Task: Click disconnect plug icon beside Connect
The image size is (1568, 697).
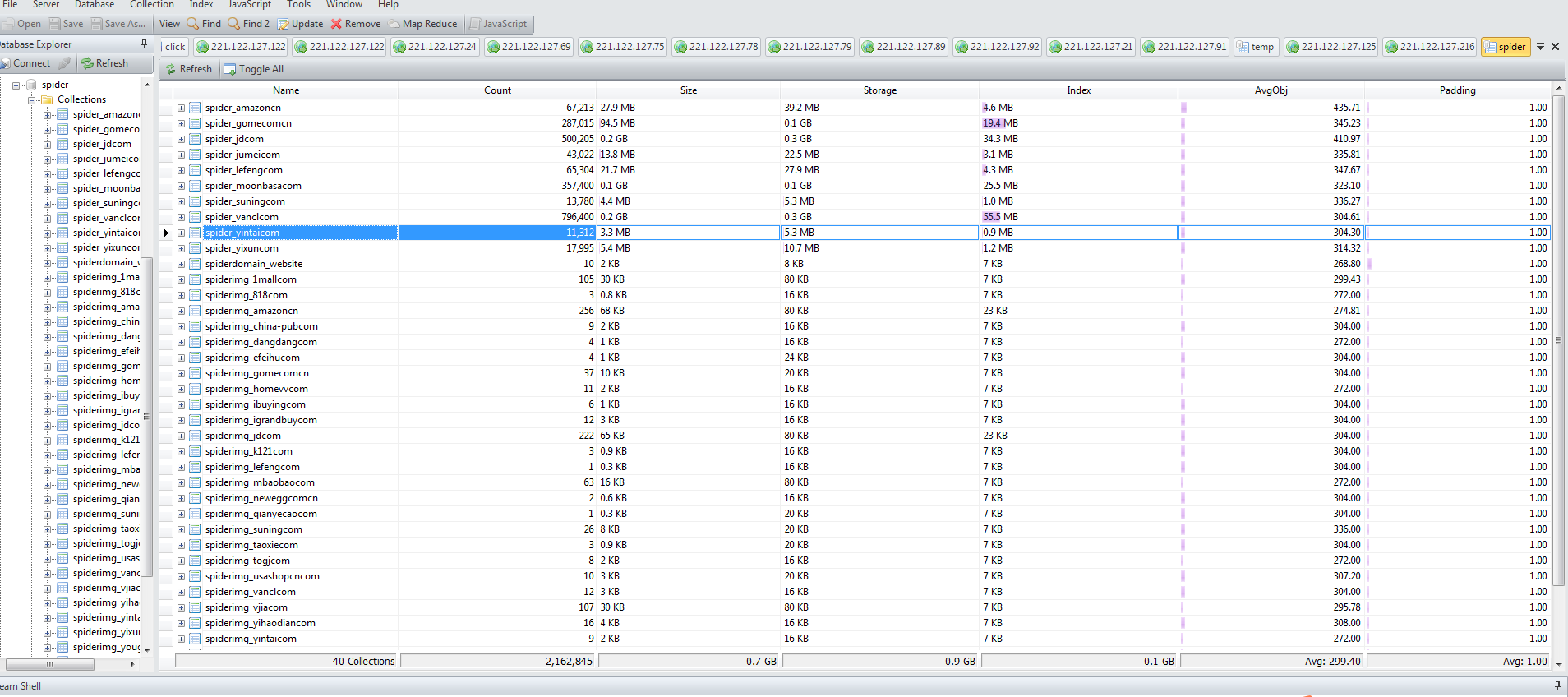Action: 64,63
